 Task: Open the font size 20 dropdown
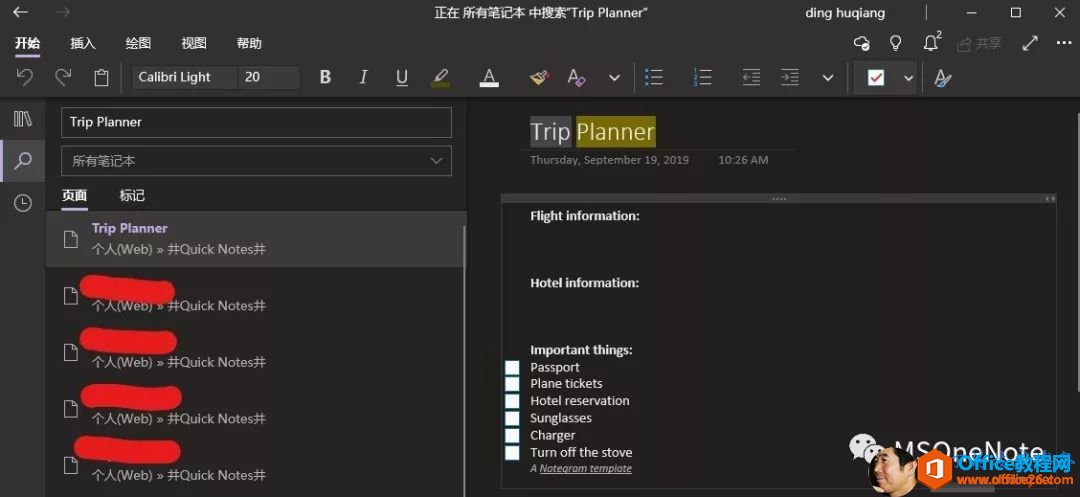(x=268, y=77)
